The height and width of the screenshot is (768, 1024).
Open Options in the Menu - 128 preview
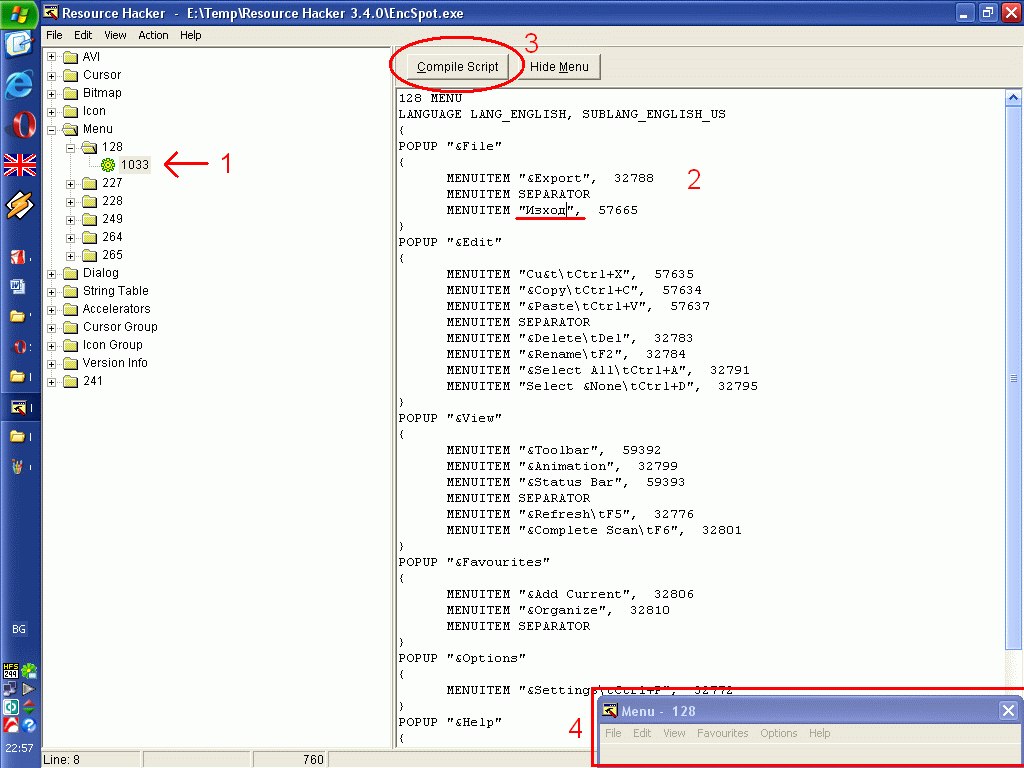point(778,733)
